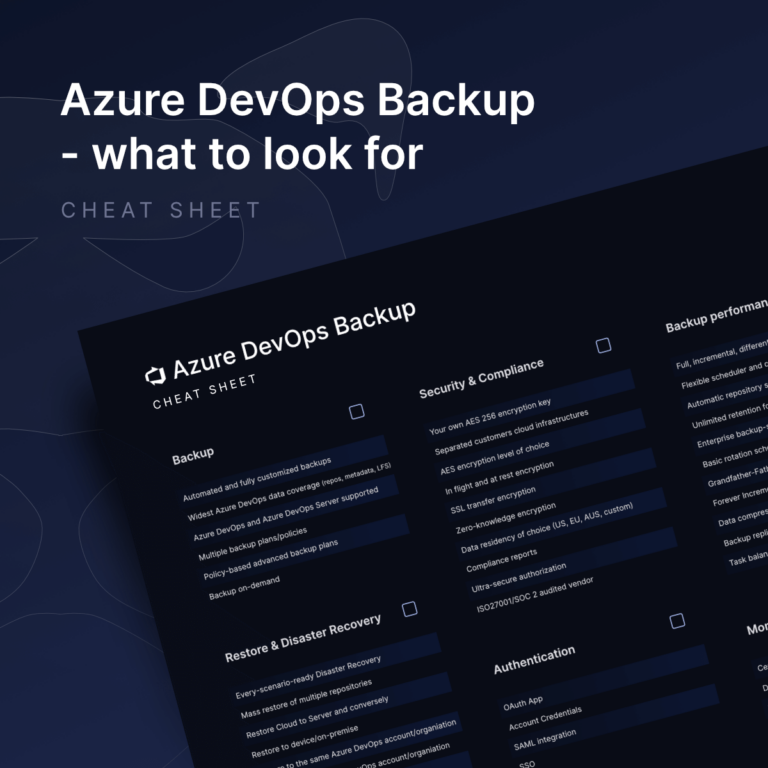The image size is (768, 768).
Task: Select 'Data residency of choice' row
Action: (x=547, y=528)
